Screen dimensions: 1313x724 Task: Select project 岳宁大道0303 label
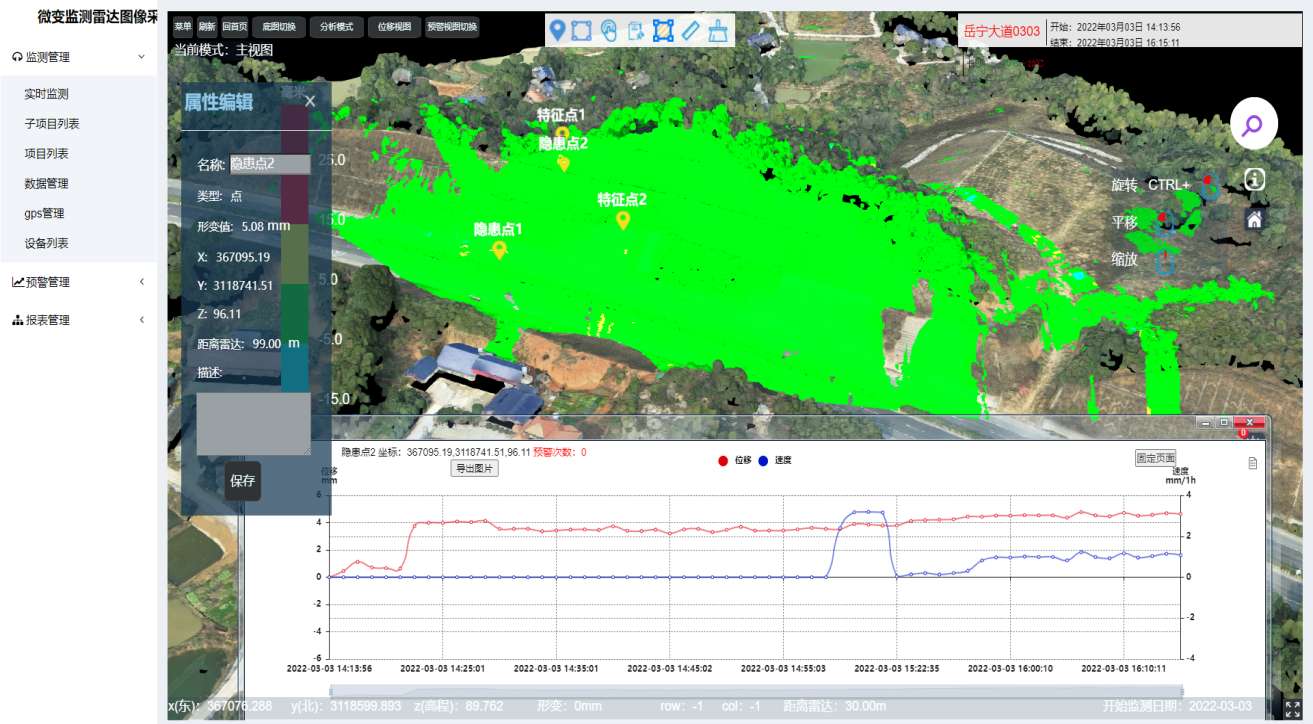click(1002, 31)
